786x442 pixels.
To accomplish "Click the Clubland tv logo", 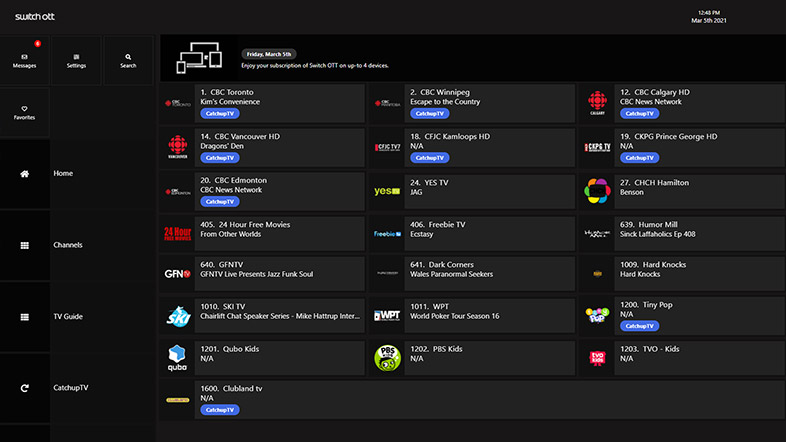I will click(x=177, y=400).
